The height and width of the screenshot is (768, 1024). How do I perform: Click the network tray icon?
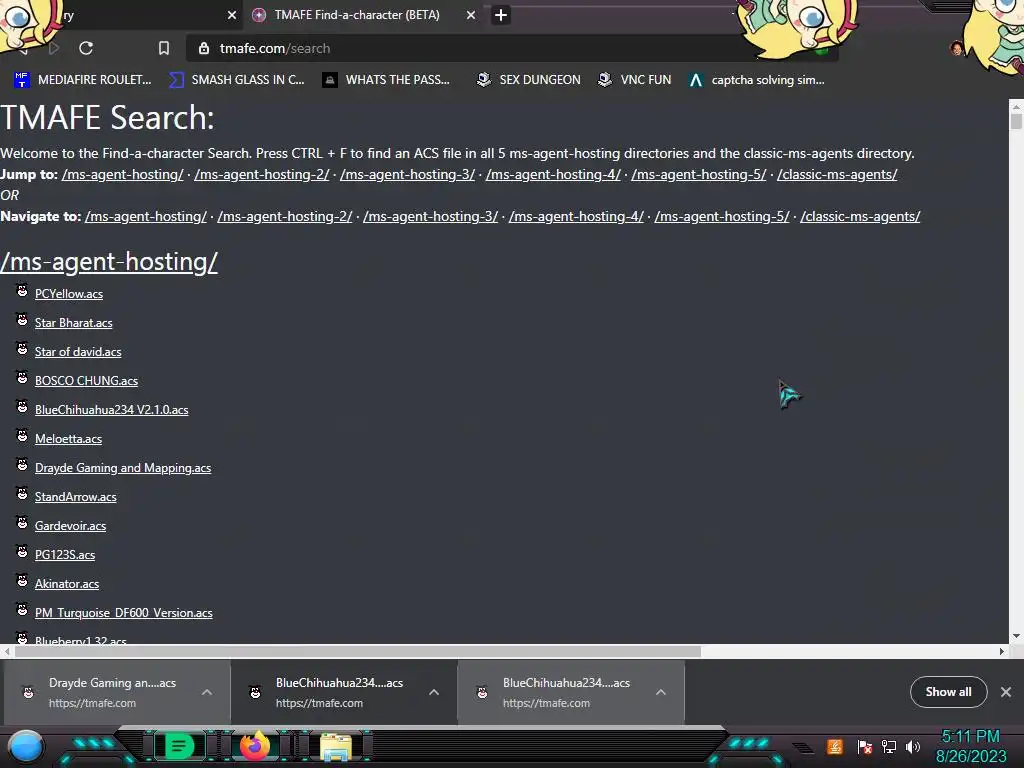click(889, 746)
